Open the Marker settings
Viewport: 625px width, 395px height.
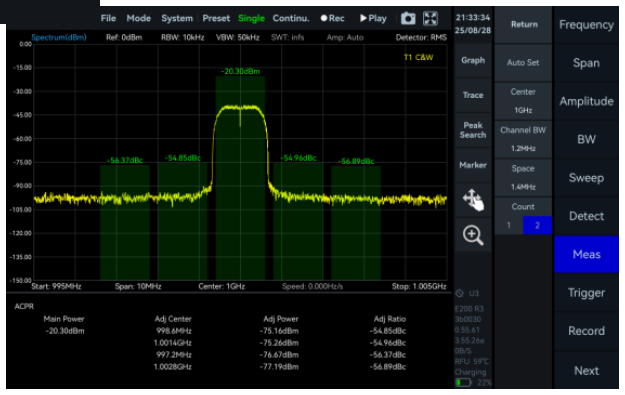point(473,165)
